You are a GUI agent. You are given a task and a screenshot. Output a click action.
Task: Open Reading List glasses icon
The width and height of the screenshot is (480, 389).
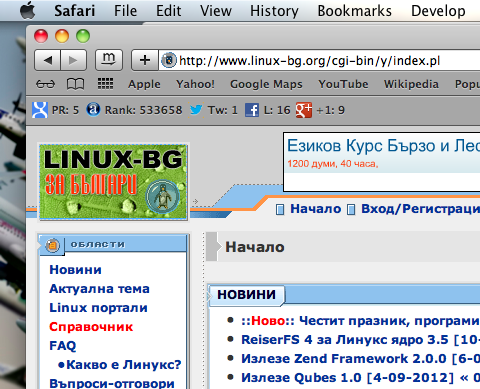[45, 84]
